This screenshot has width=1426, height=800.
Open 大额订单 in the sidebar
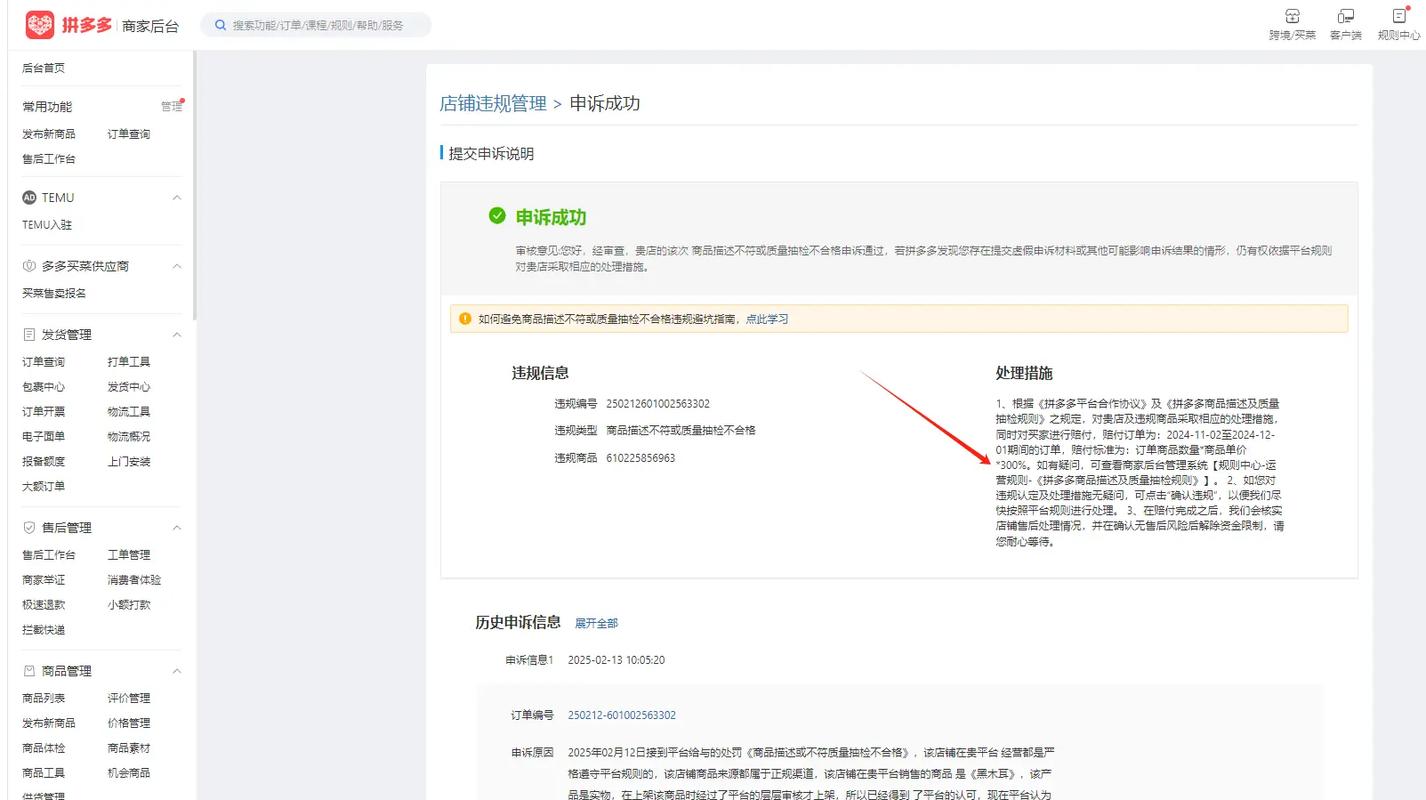(x=43, y=487)
